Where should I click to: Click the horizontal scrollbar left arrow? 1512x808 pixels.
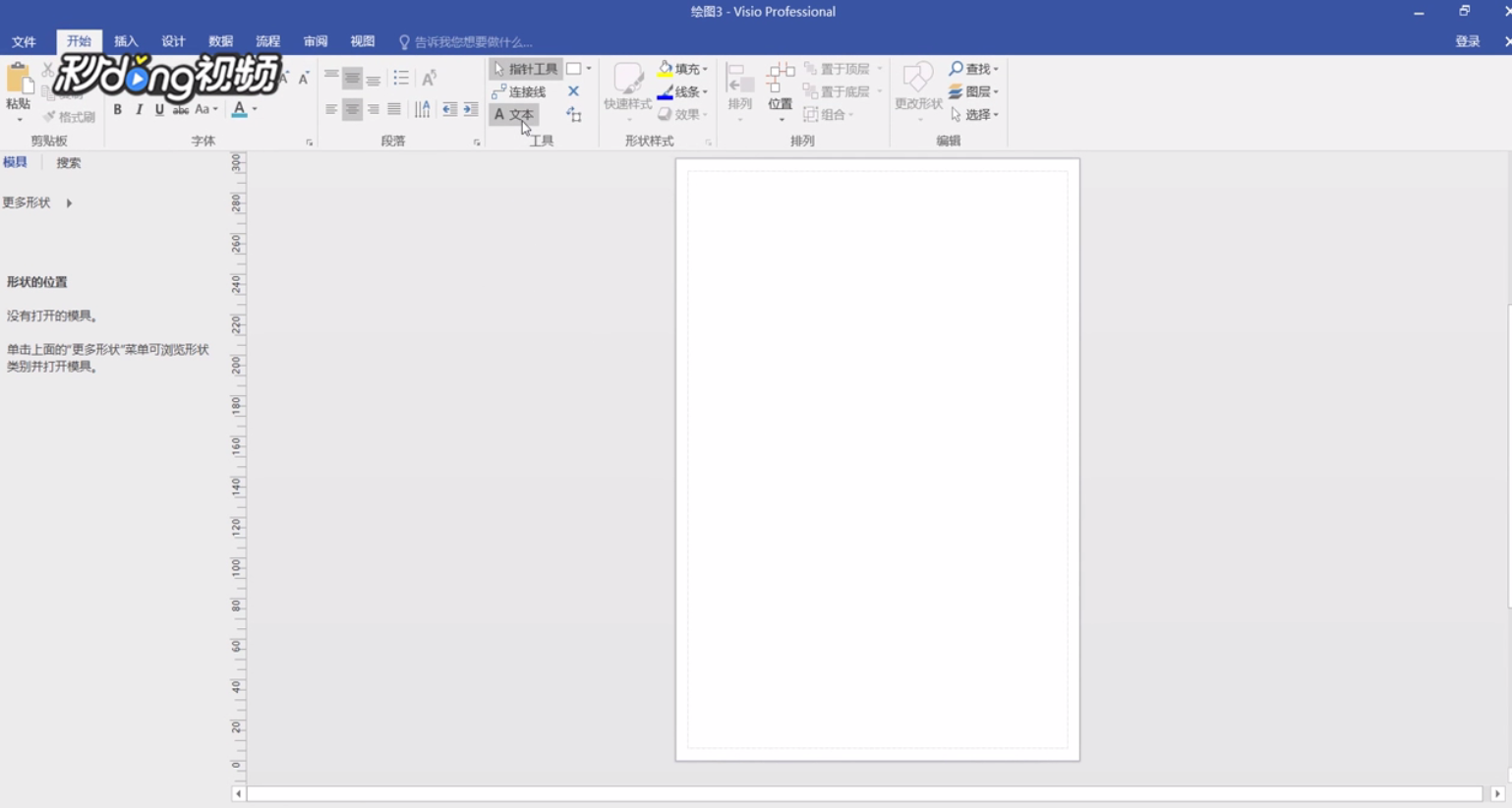coord(239,793)
